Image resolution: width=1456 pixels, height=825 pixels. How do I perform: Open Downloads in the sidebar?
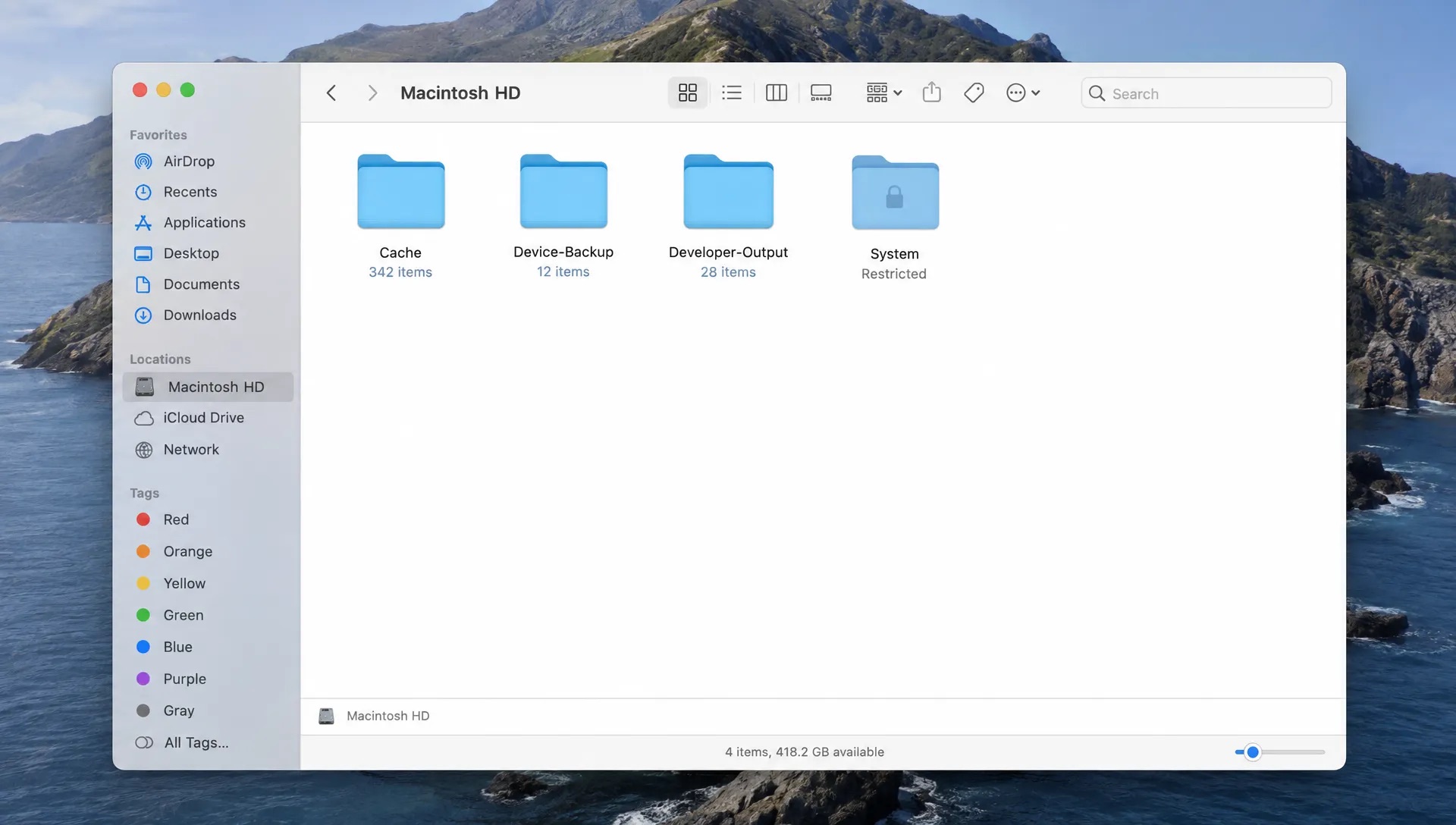tap(207, 315)
